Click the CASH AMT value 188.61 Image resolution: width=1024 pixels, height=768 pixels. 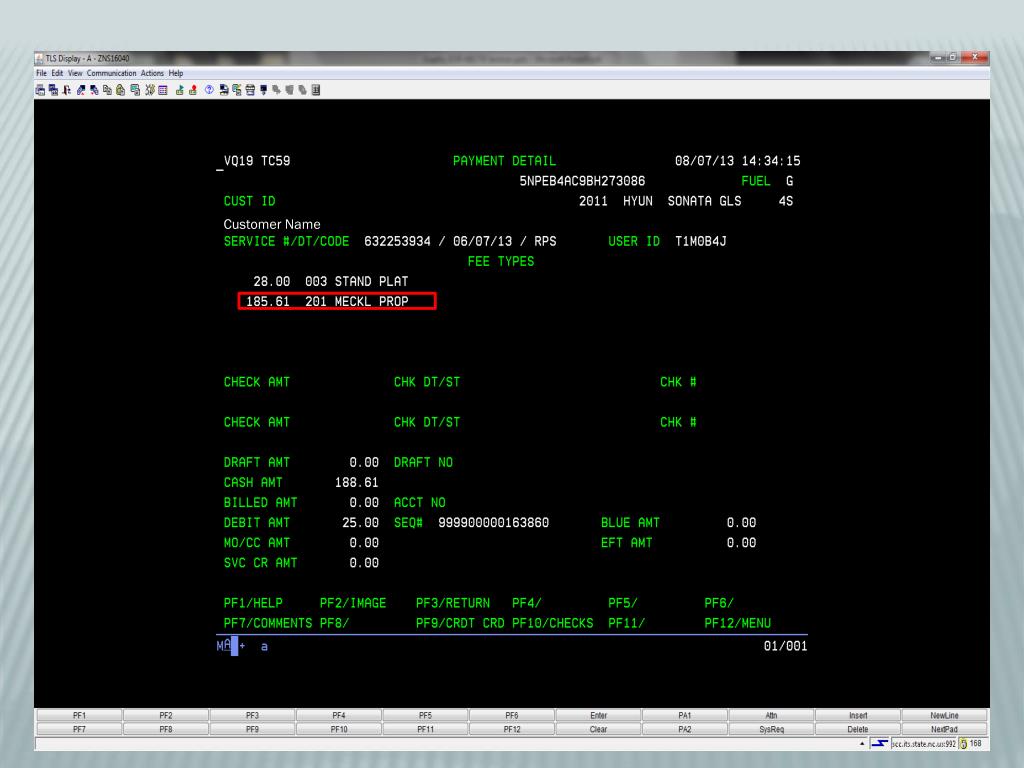coord(357,483)
